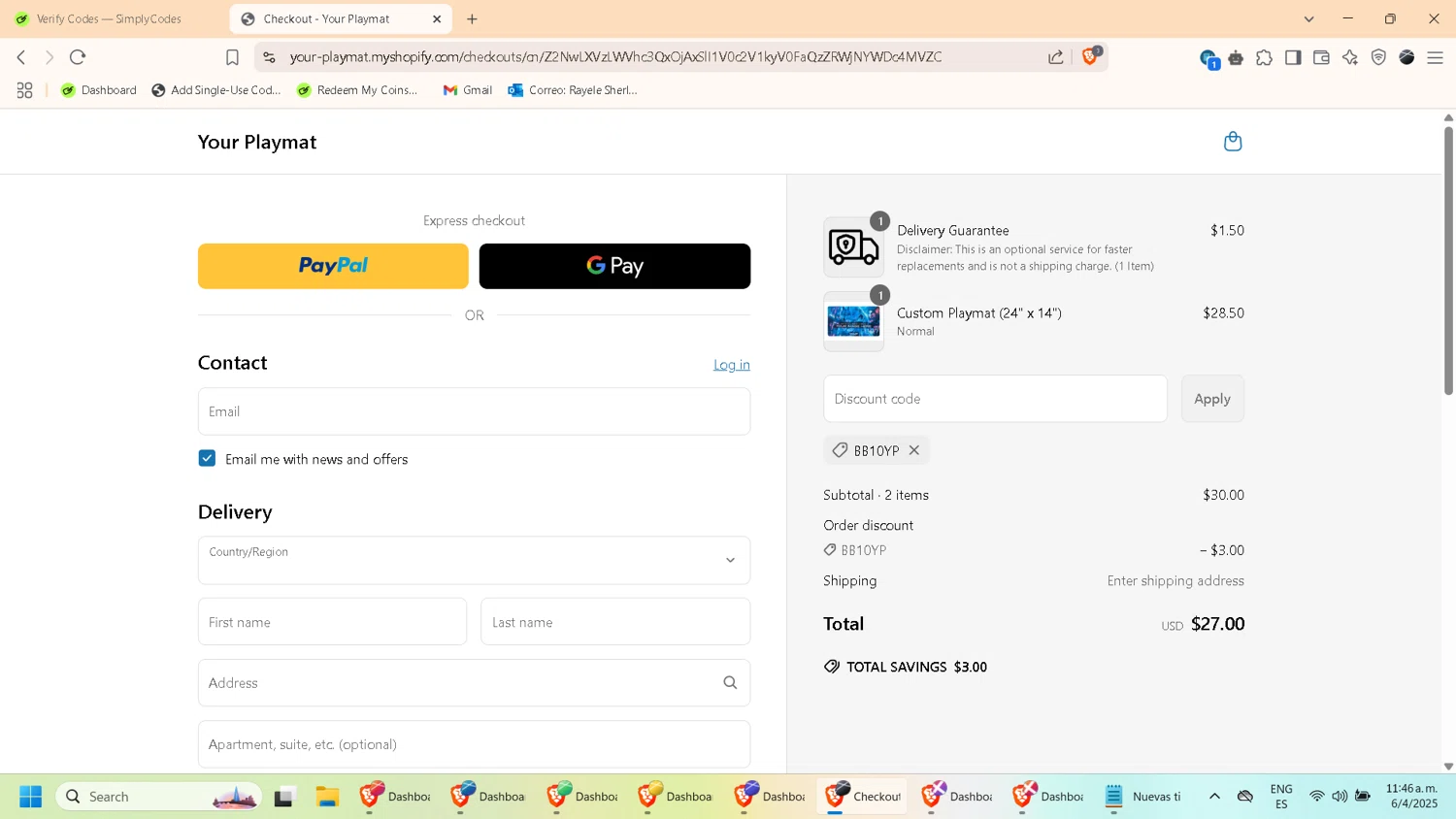Open the Gmail bookmark
1456x819 pixels.
click(x=468, y=90)
